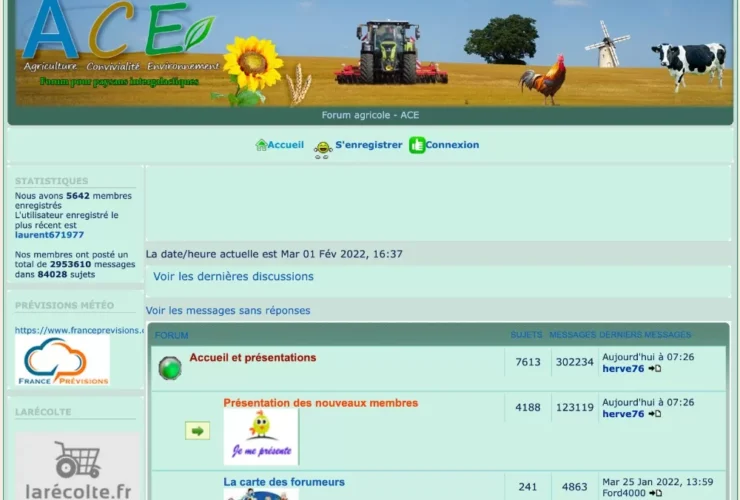Click message count 302234
Image resolution: width=740 pixels, height=500 pixels.
point(574,362)
